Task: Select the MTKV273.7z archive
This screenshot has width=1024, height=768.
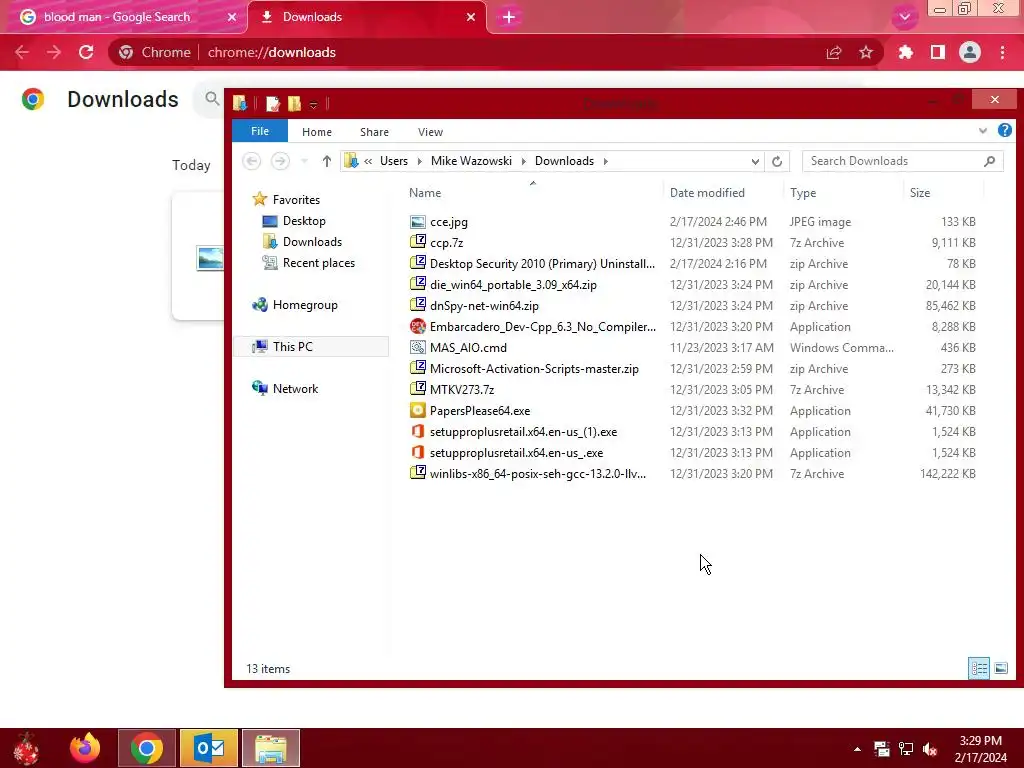Action: (462, 390)
